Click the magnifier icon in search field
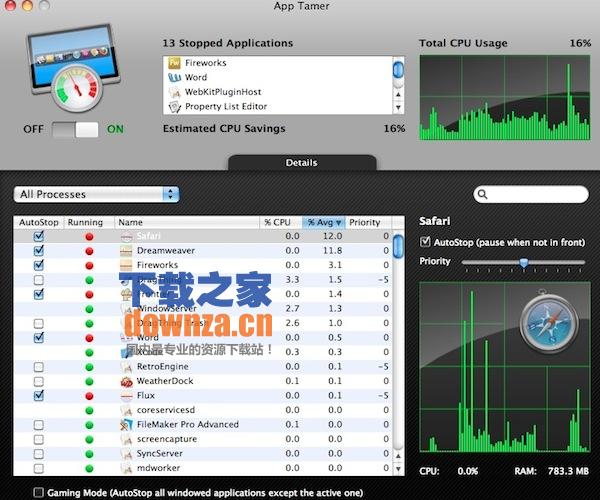This screenshot has height=500, width=600. click(483, 194)
